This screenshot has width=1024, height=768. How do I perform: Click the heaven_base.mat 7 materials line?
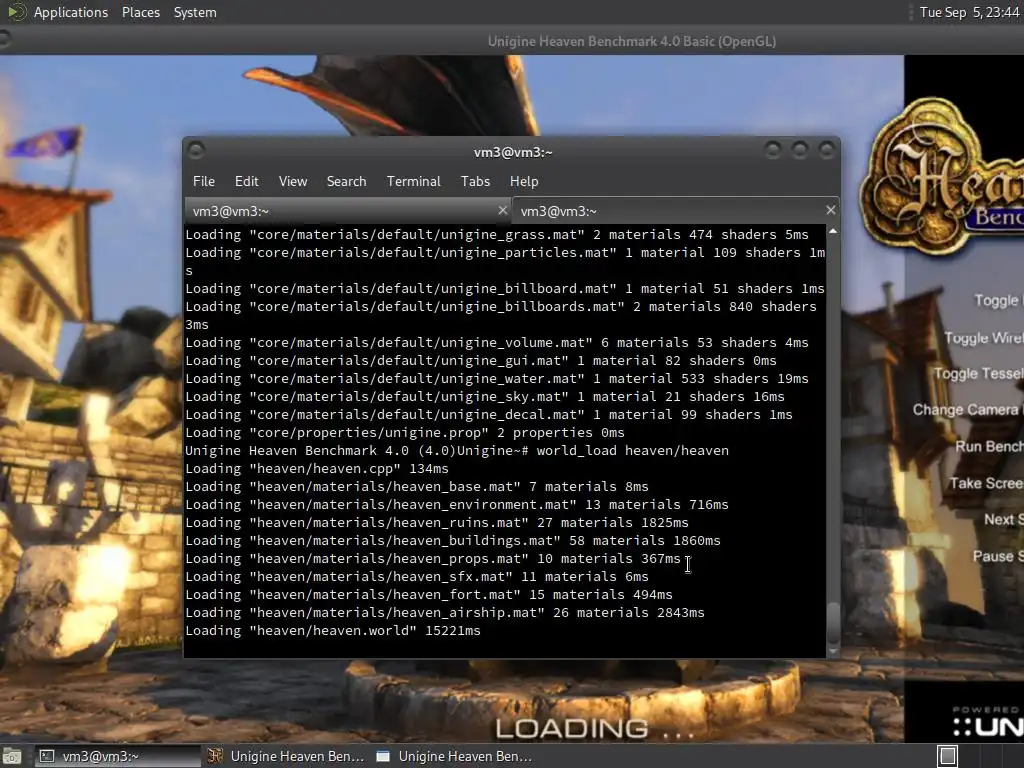pos(417,487)
